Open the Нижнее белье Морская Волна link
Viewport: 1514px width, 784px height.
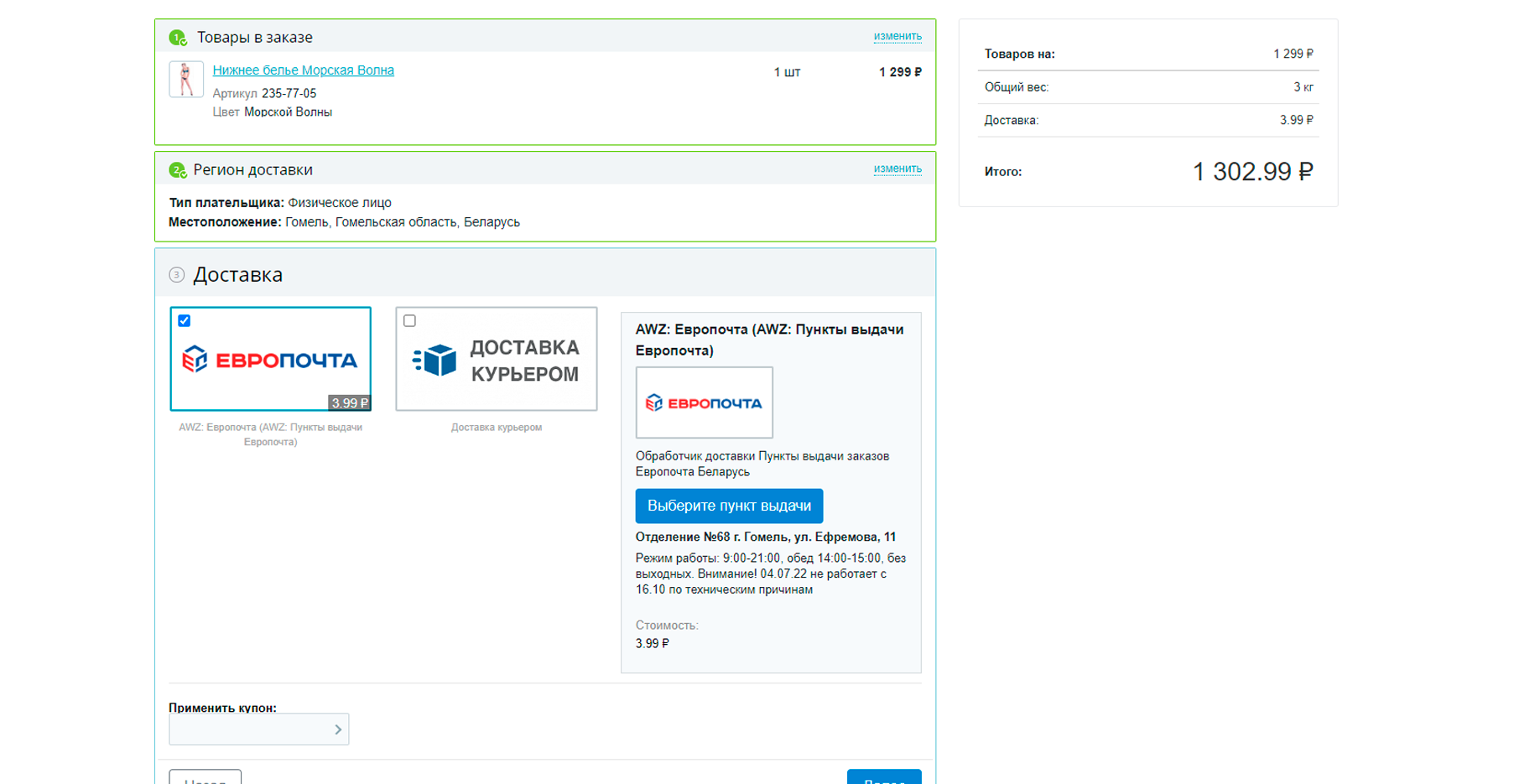(303, 70)
